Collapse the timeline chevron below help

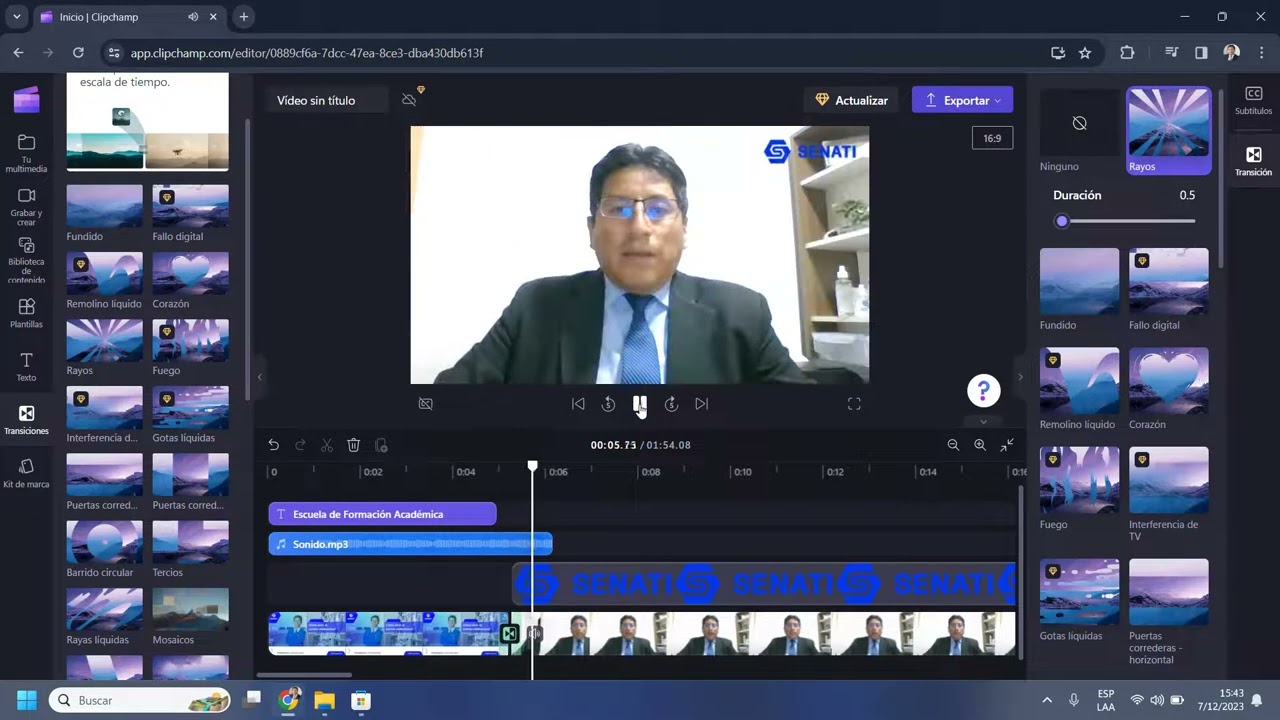click(984, 421)
